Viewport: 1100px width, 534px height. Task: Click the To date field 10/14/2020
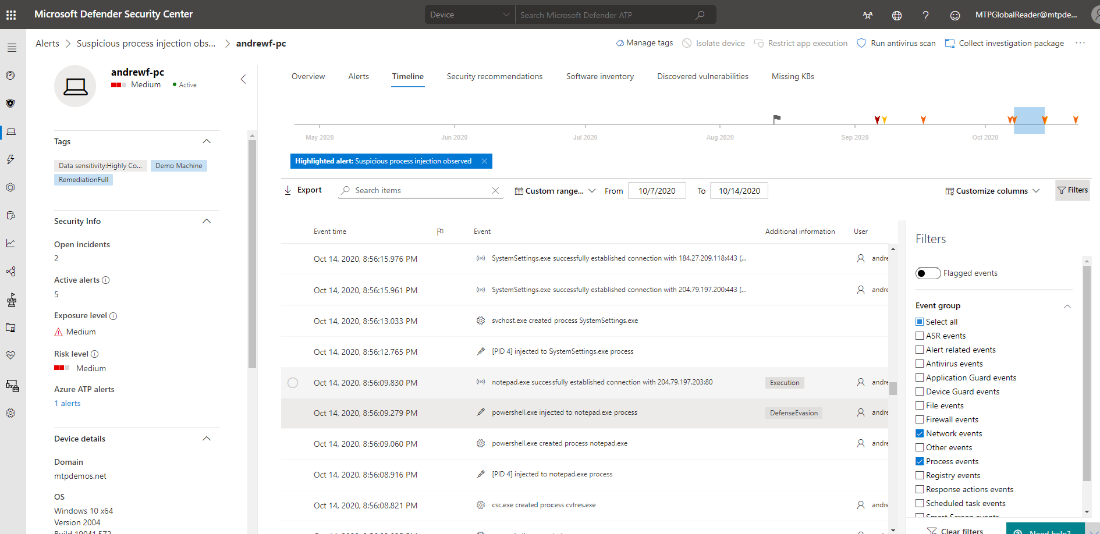coord(739,191)
